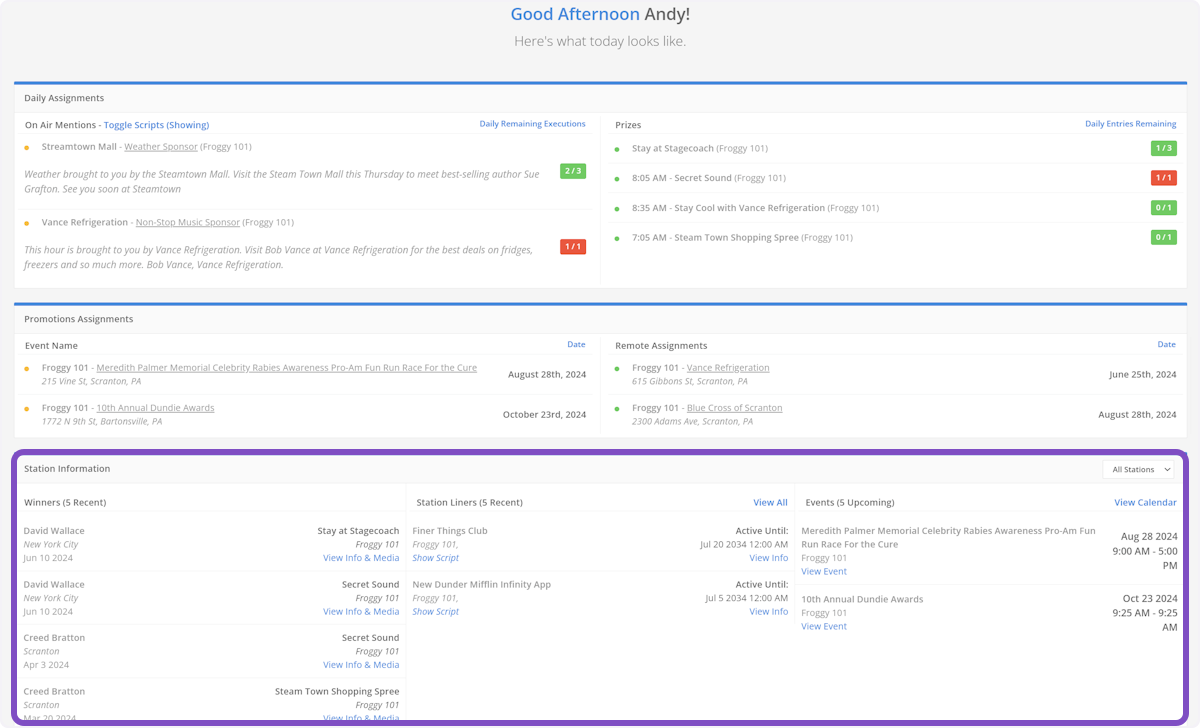Sort Remote Assignments by Date
This screenshot has height=728, width=1200.
point(1166,345)
